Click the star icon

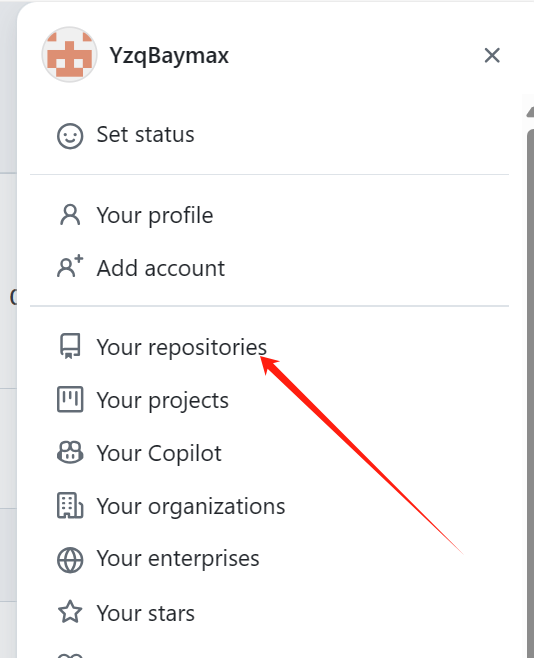70,612
